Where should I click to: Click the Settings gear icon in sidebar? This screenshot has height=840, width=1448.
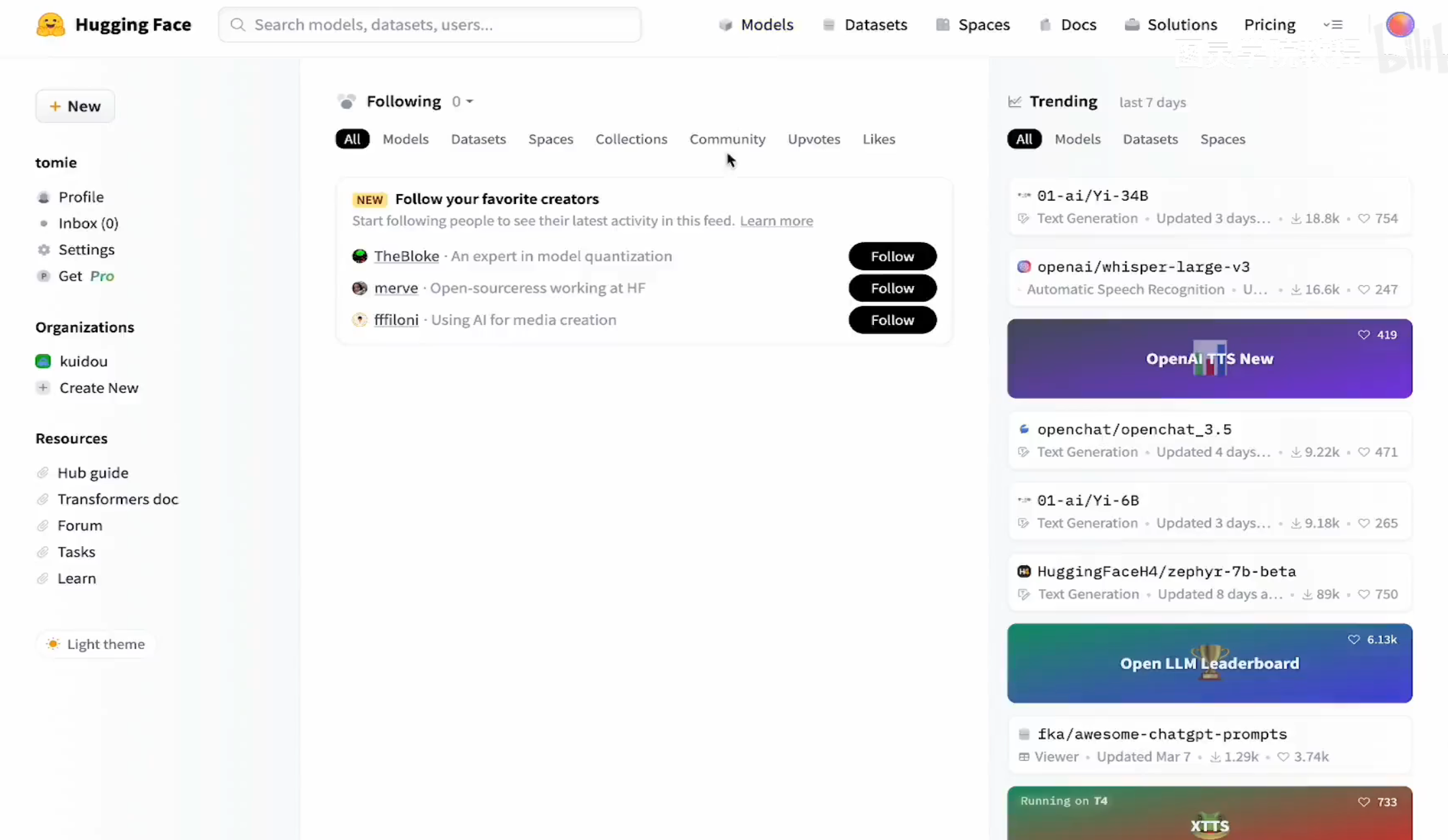44,250
